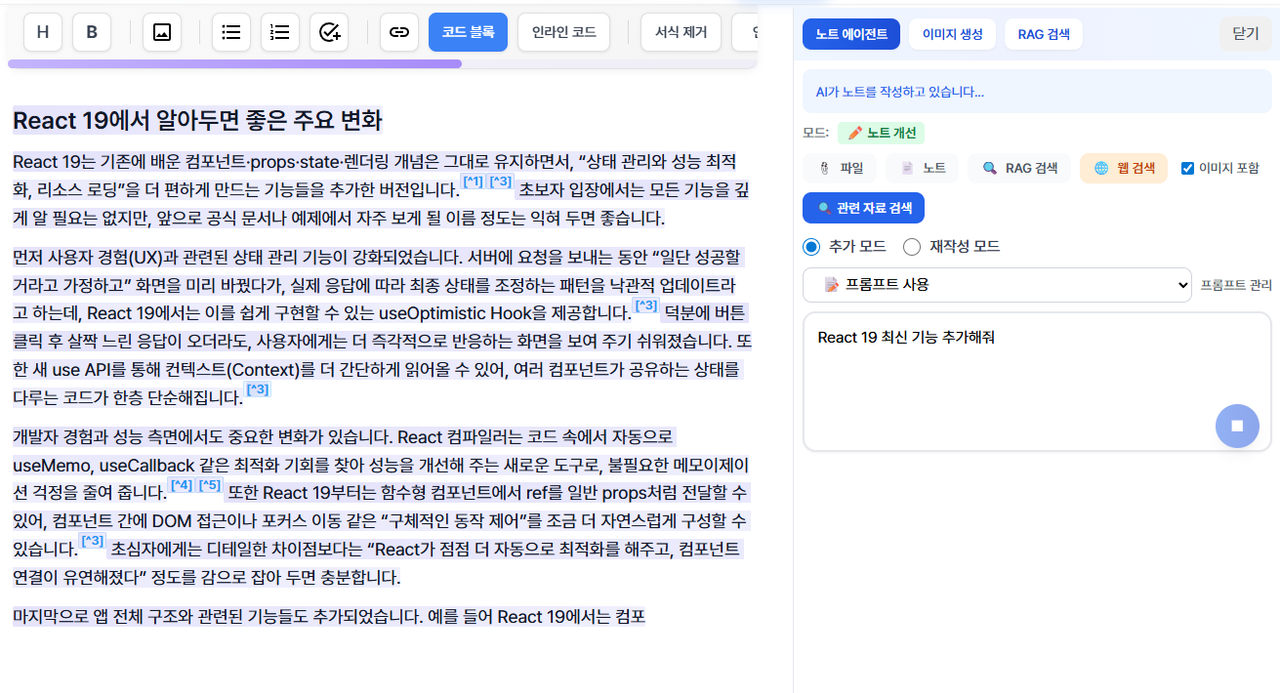Insert a hyperlink with the link icon

399,31
